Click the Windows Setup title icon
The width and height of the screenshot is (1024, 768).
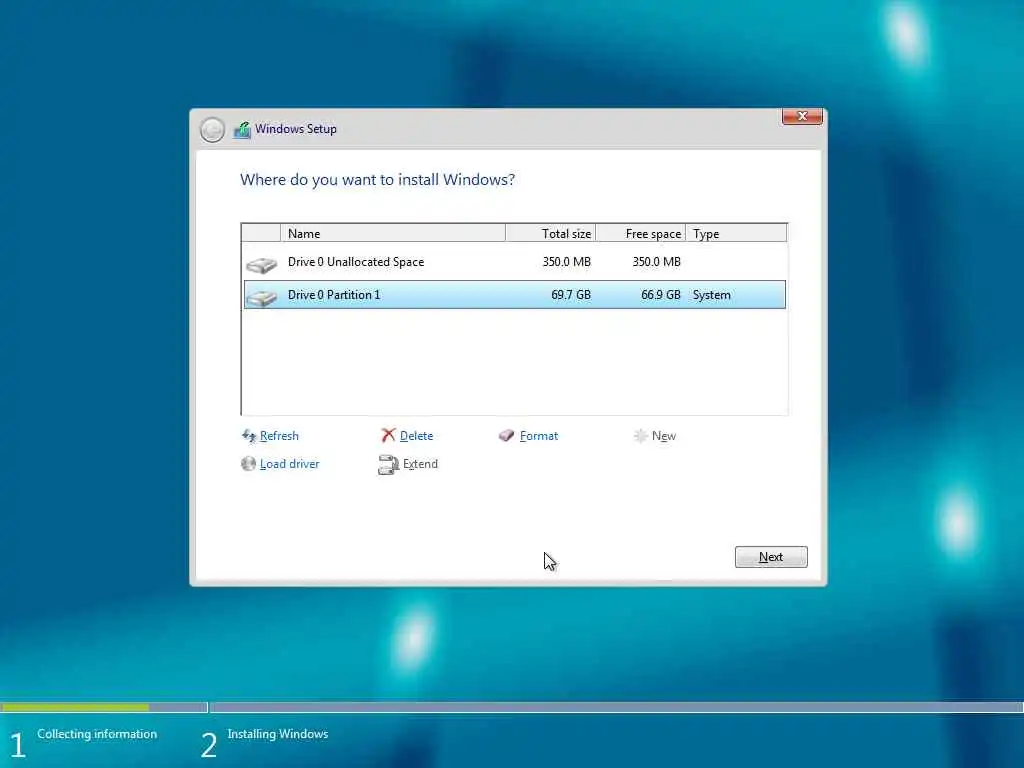click(242, 129)
